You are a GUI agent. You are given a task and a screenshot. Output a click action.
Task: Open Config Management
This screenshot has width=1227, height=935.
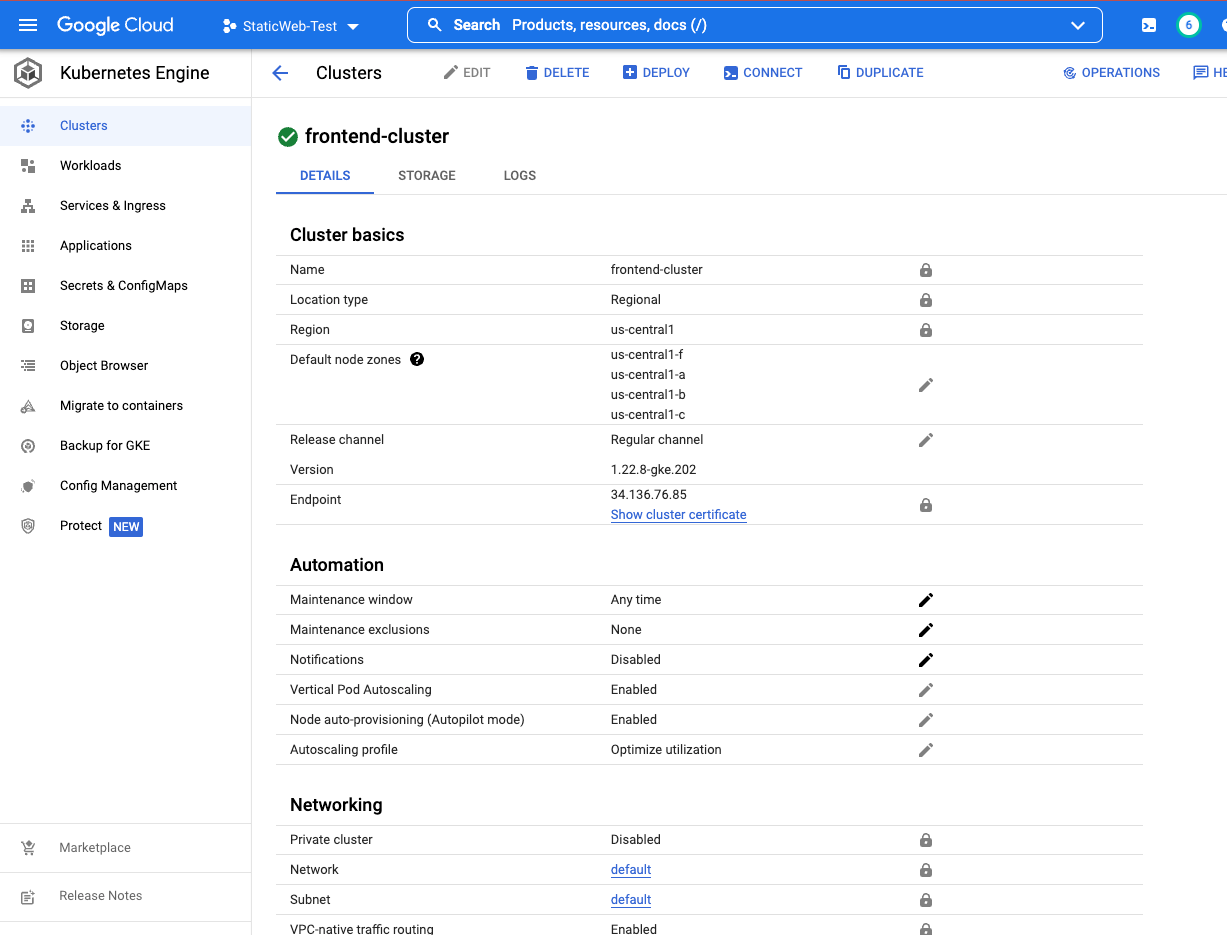(x=117, y=485)
